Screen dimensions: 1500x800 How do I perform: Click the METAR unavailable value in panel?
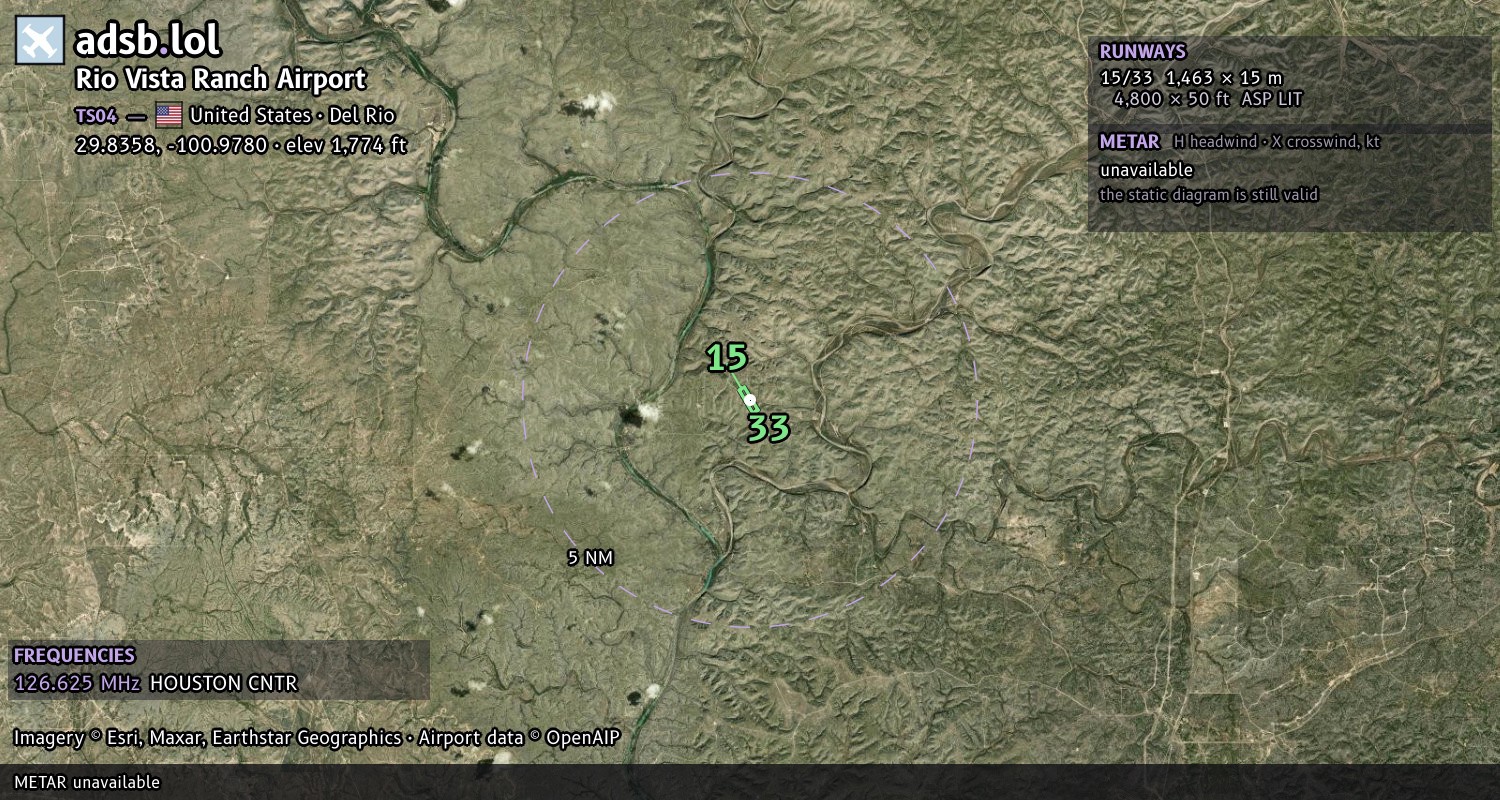pos(1147,170)
